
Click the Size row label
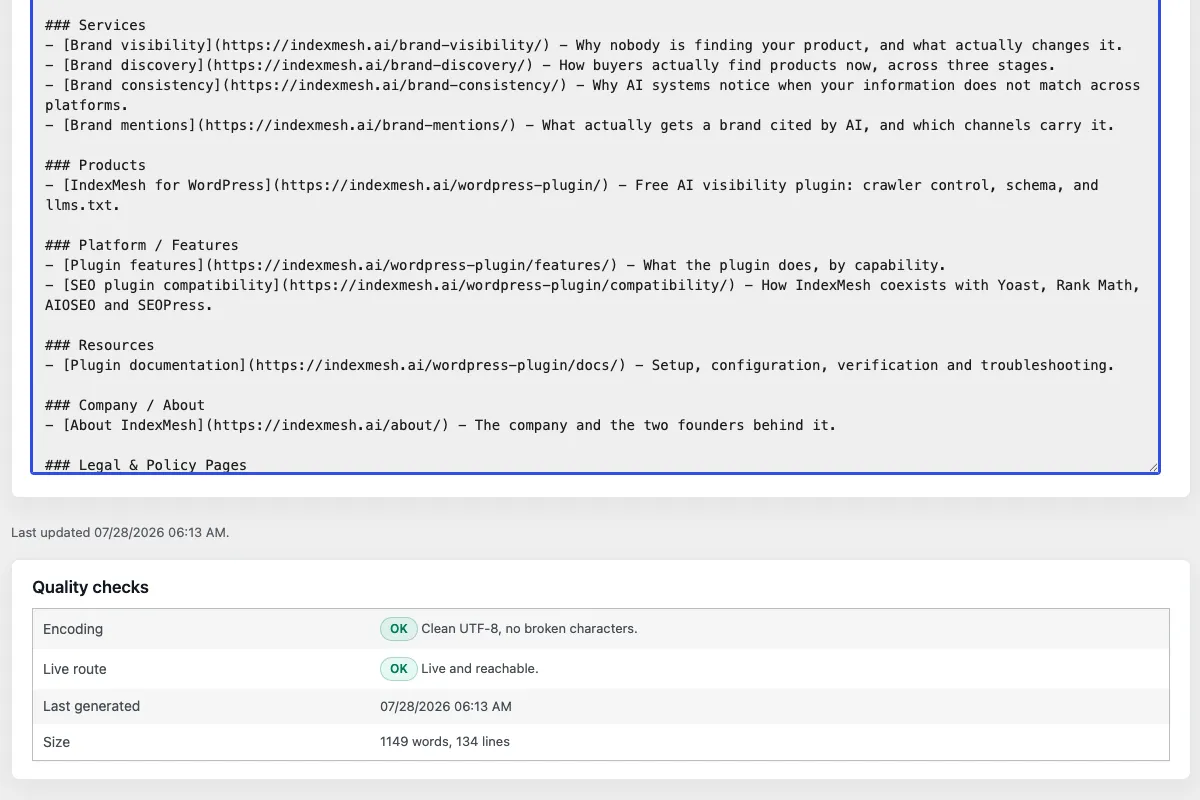click(56, 742)
